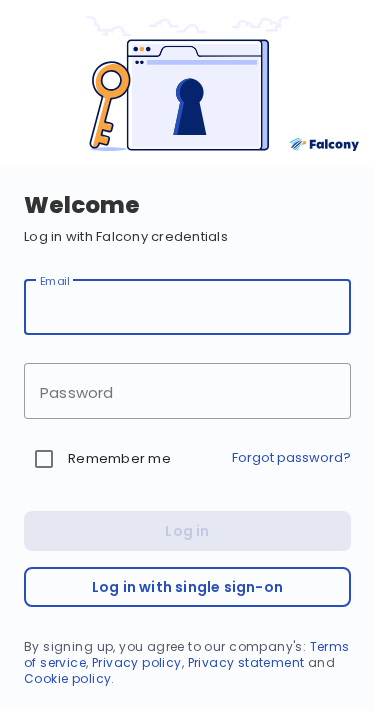Click the dark blue keyhole graphic
Viewport: 375px width, 711px height.
click(x=190, y=107)
